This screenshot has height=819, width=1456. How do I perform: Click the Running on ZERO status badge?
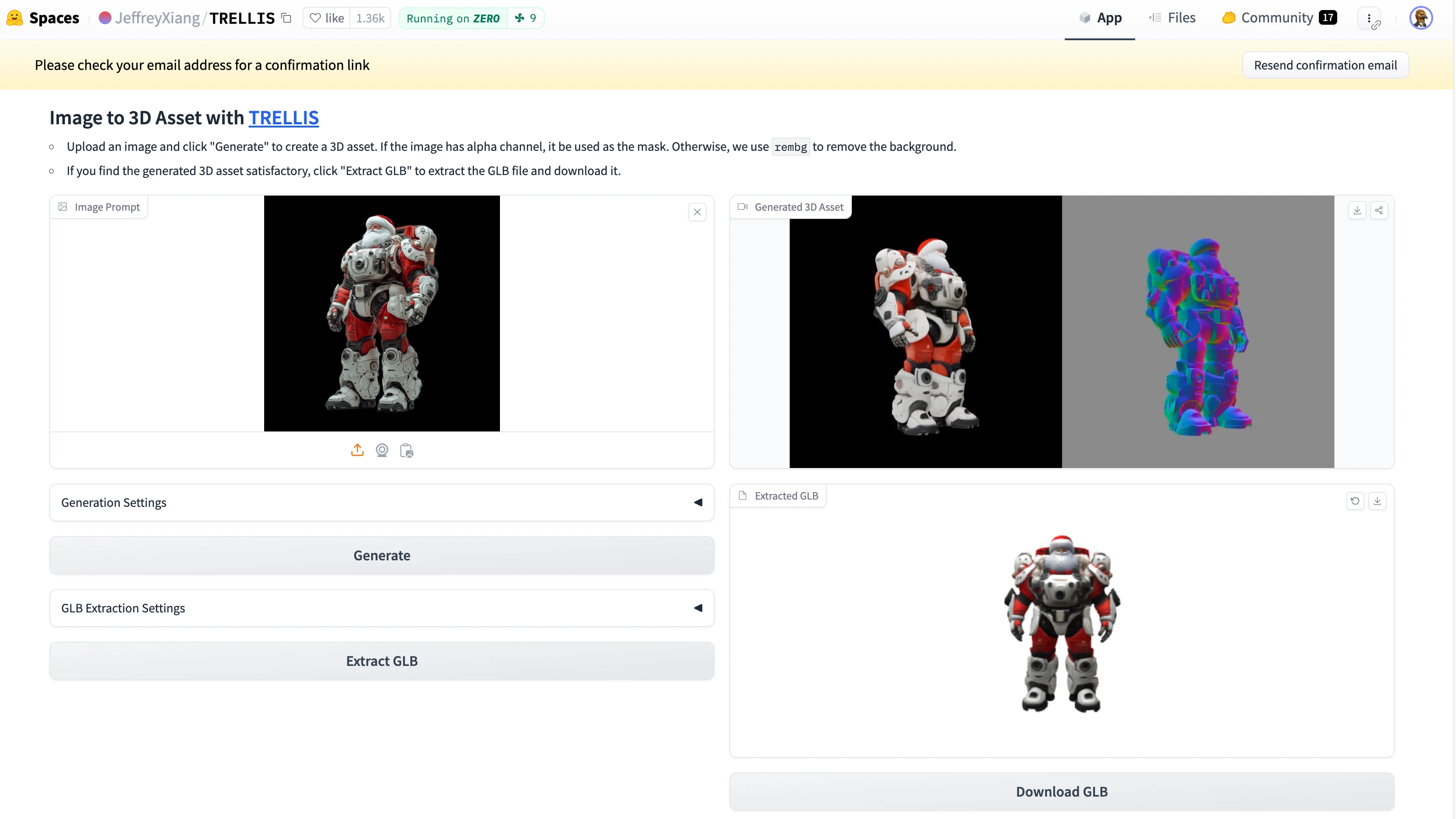(453, 18)
